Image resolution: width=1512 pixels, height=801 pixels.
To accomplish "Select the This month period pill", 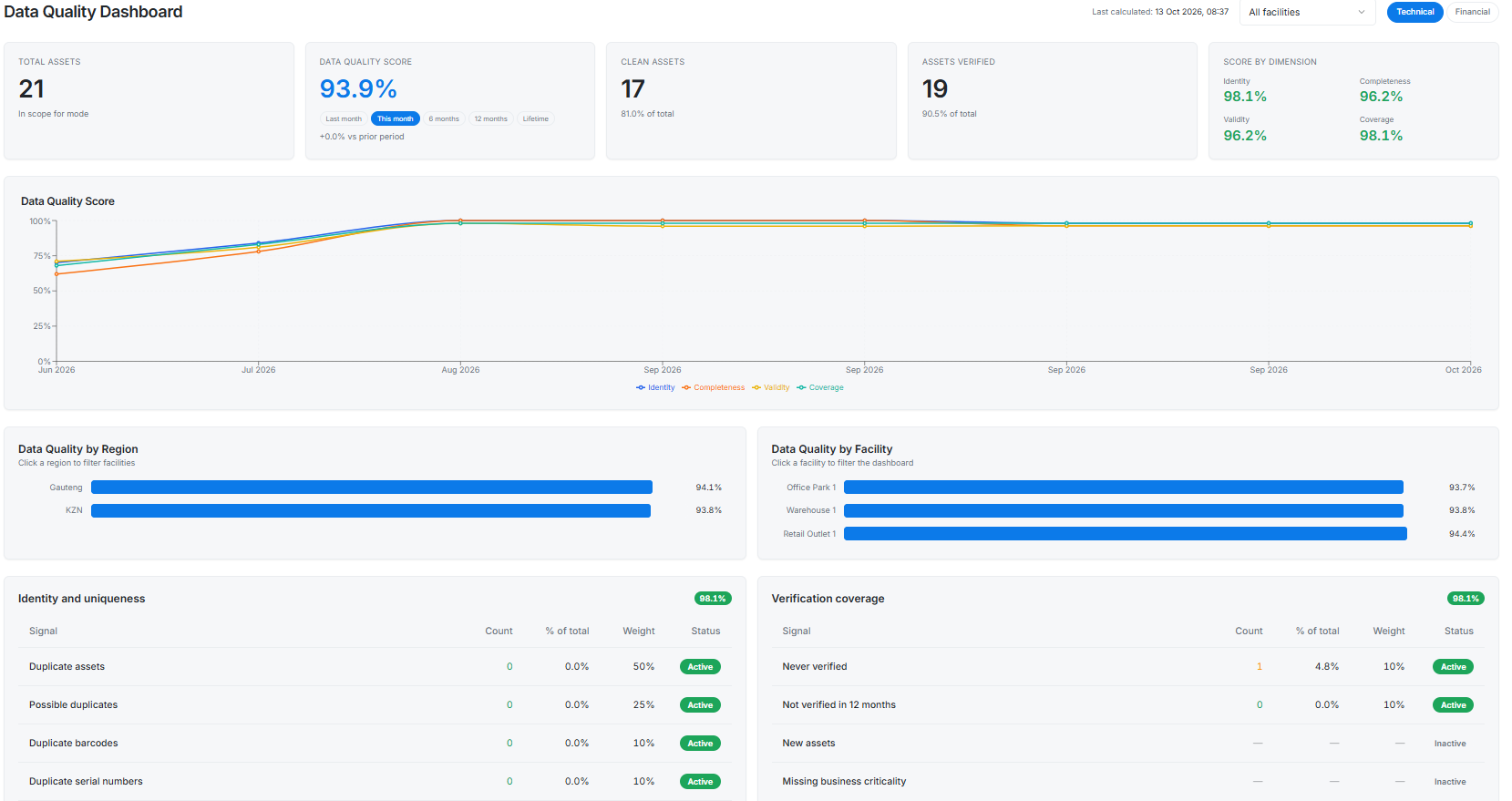I will point(396,118).
